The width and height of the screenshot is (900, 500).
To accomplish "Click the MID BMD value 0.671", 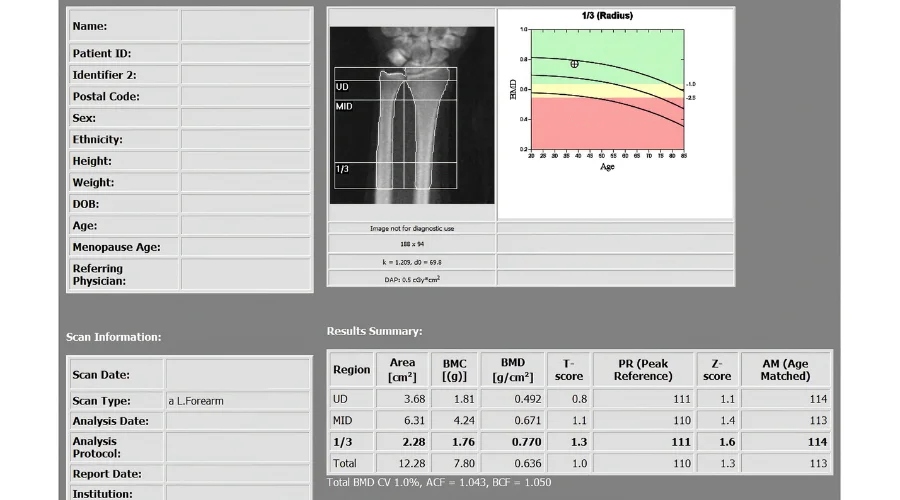I will coord(527,420).
